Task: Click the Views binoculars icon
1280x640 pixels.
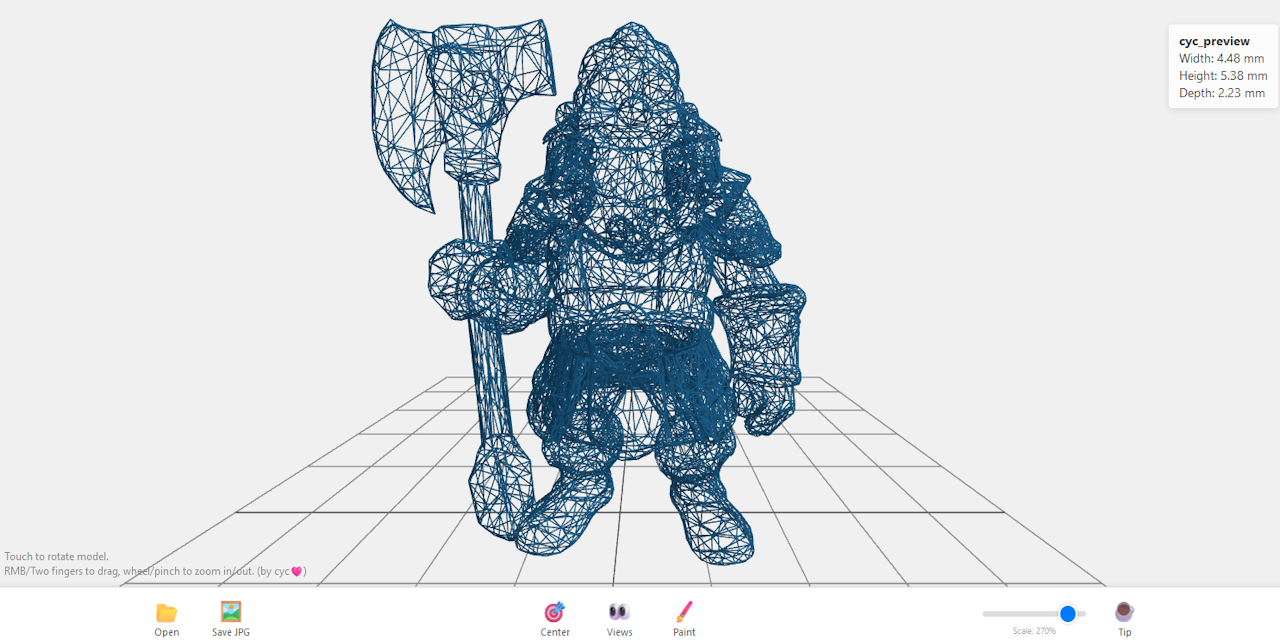Action: 619,611
